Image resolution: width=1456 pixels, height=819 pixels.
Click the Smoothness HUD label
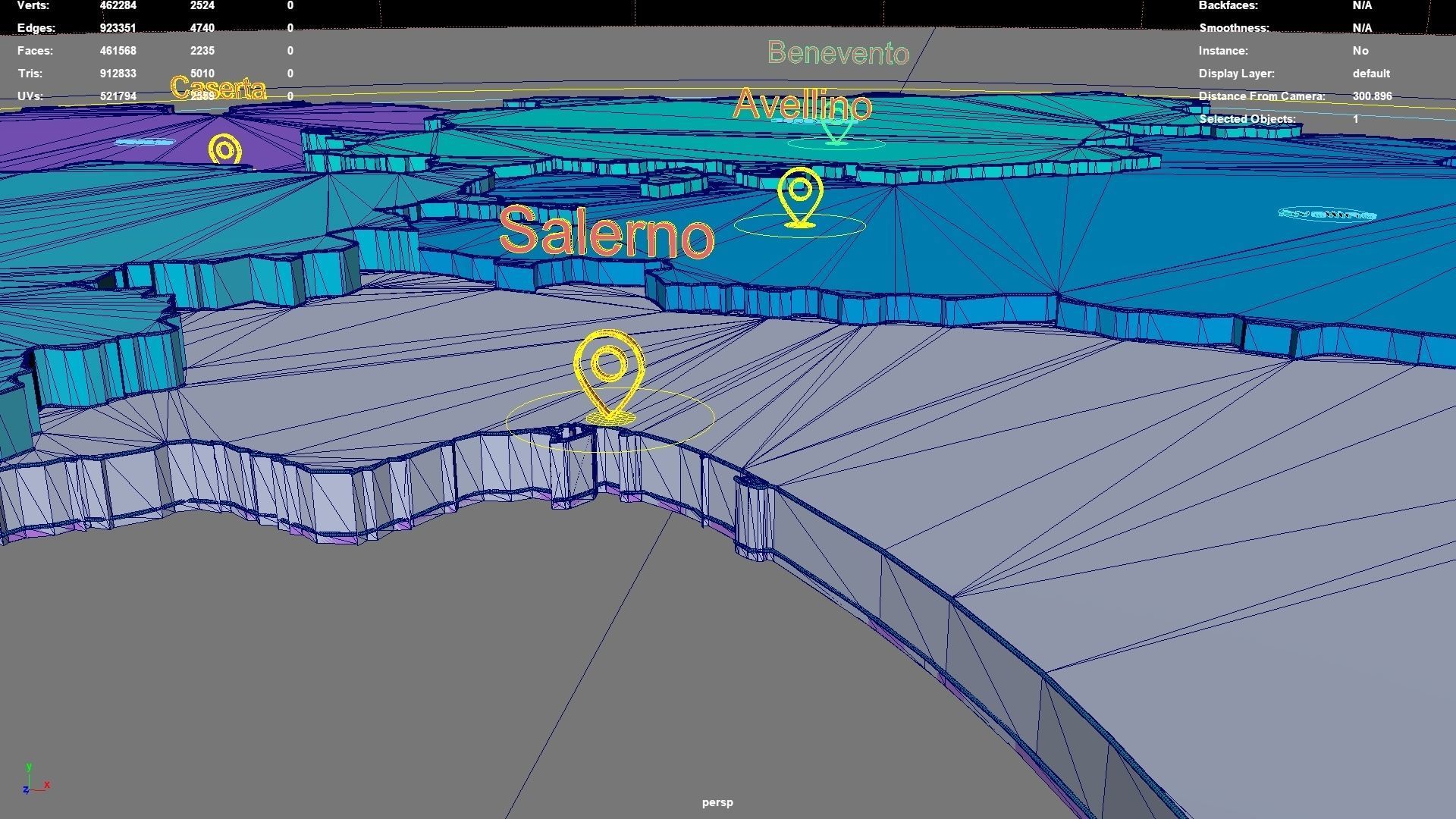tap(1233, 28)
